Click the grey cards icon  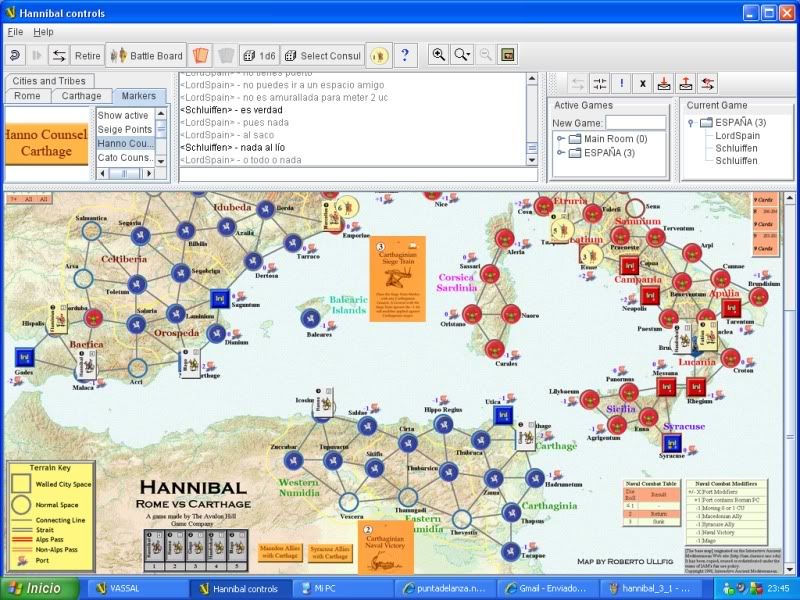click(226, 55)
